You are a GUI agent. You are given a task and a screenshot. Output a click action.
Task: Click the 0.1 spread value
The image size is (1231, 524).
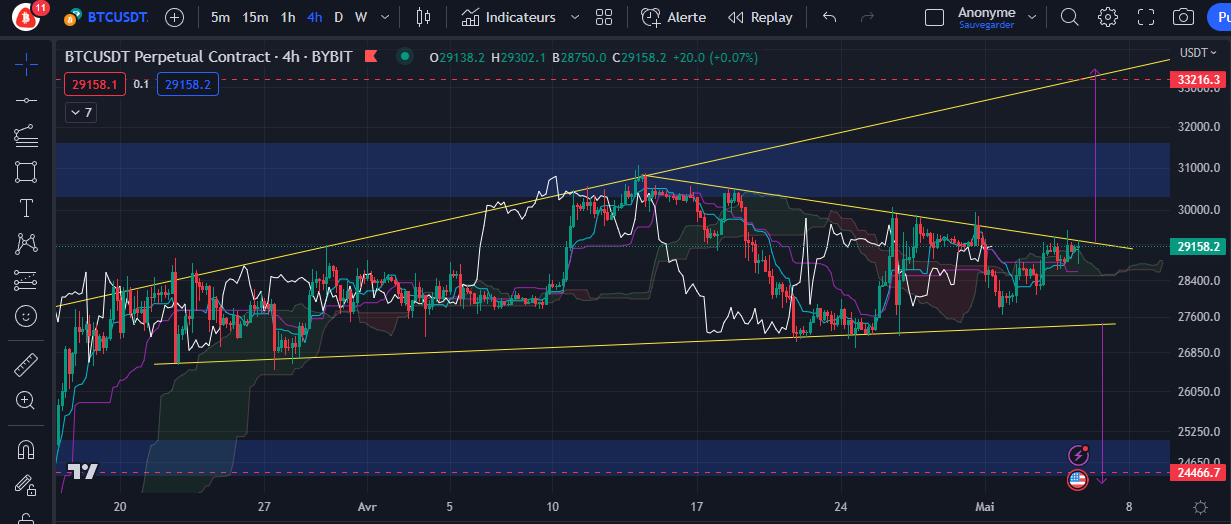click(x=141, y=85)
